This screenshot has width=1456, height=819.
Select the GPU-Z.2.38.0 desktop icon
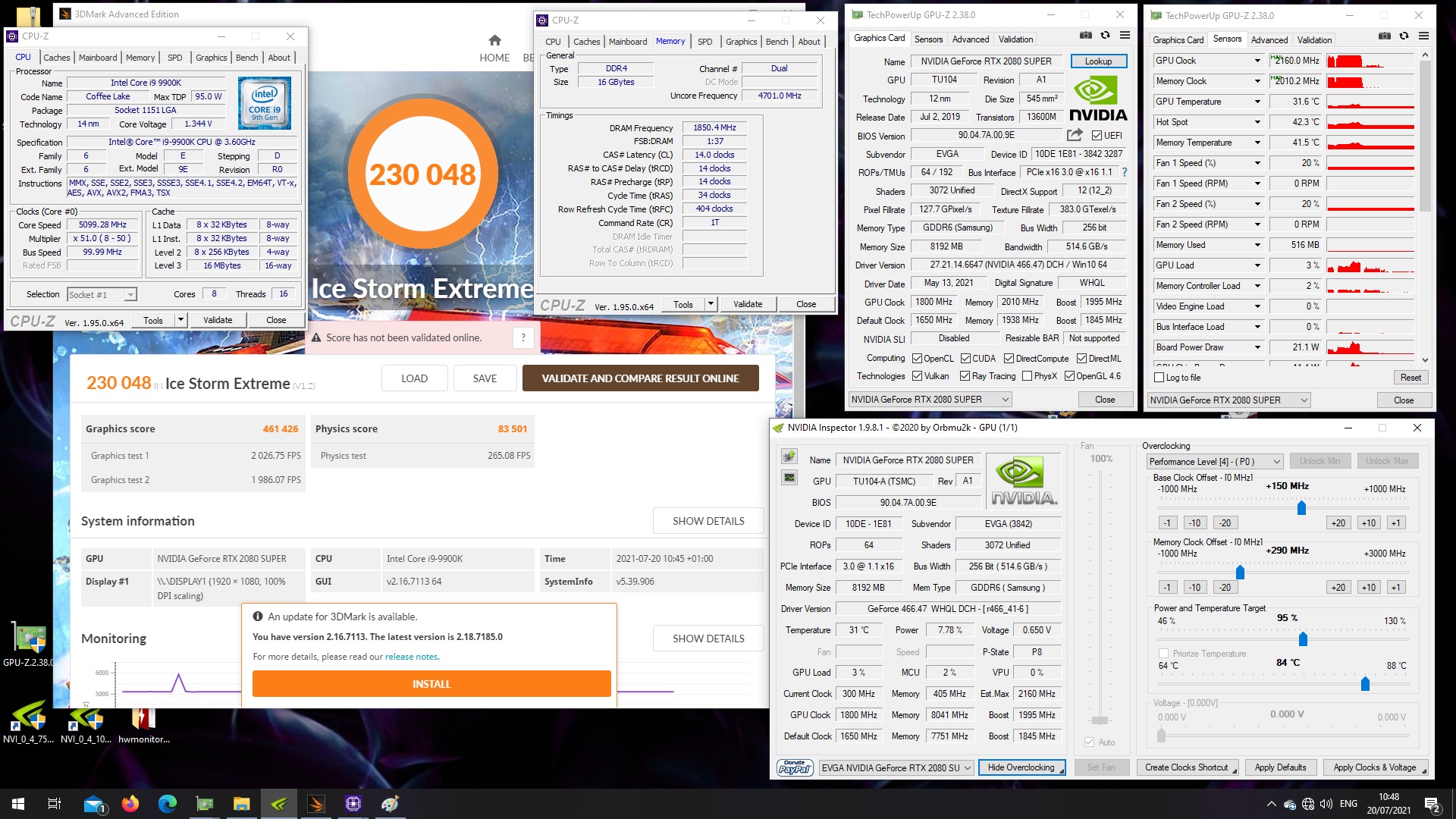coord(29,645)
